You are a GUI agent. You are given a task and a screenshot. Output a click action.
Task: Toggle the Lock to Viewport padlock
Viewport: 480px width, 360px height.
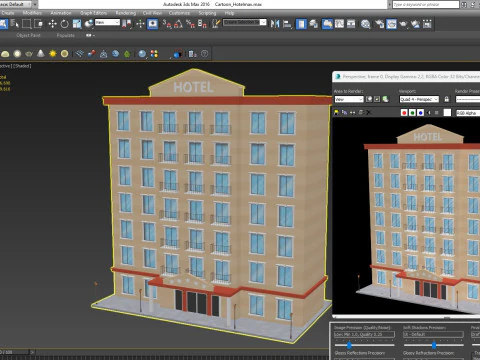click(447, 99)
